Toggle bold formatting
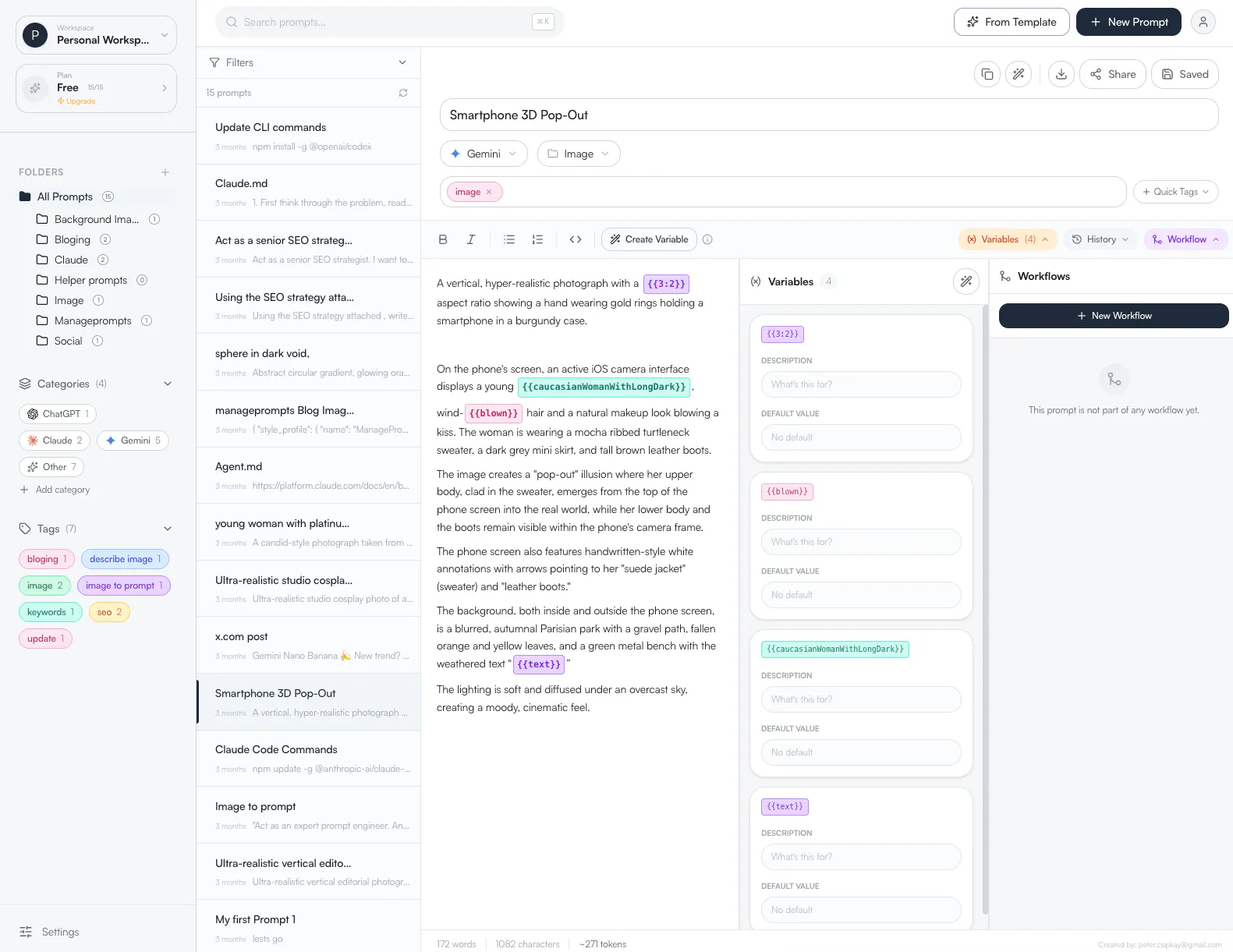The image size is (1233, 952). [443, 239]
